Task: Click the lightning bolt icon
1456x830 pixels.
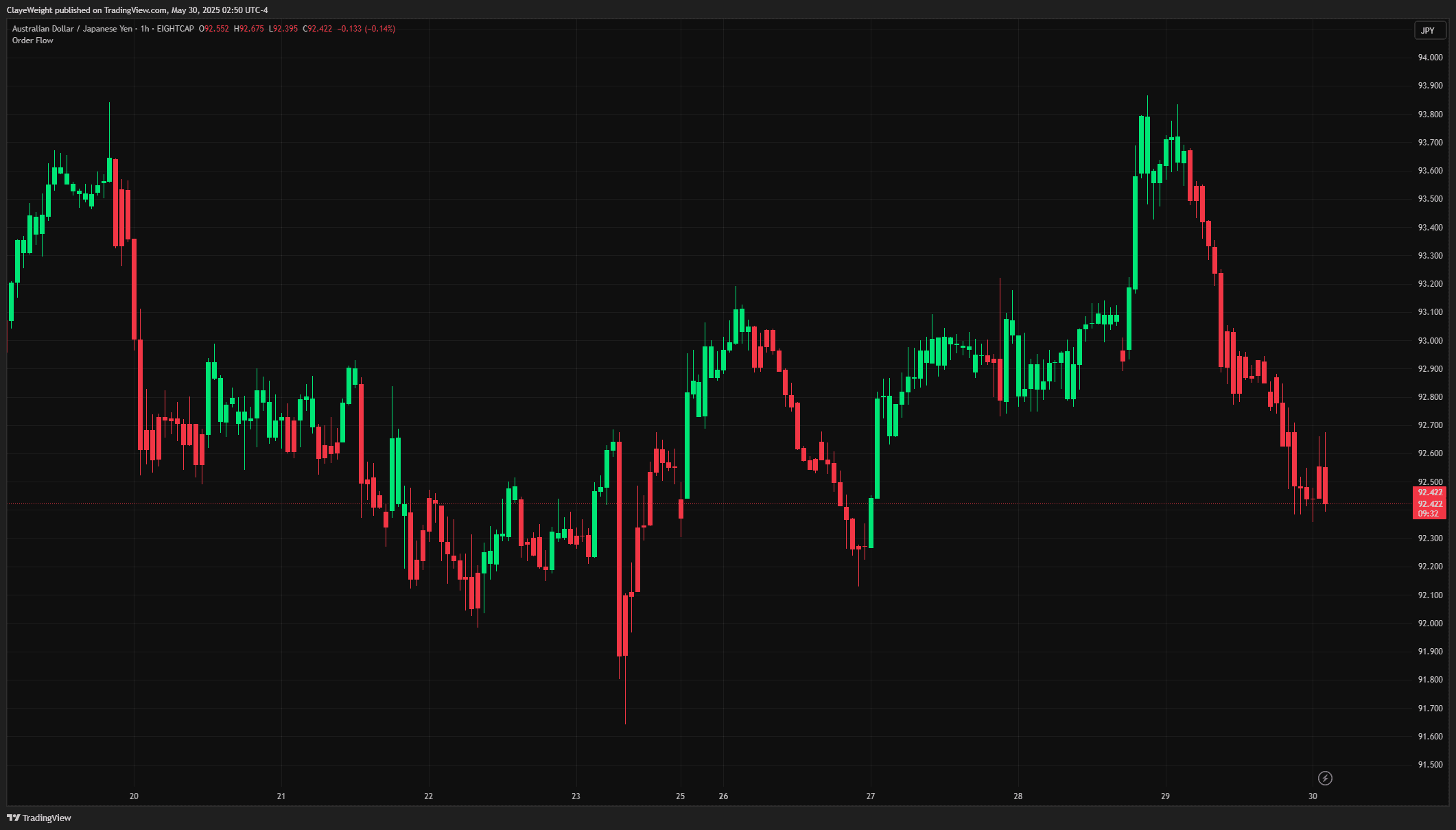Action: pyautogui.click(x=1325, y=778)
